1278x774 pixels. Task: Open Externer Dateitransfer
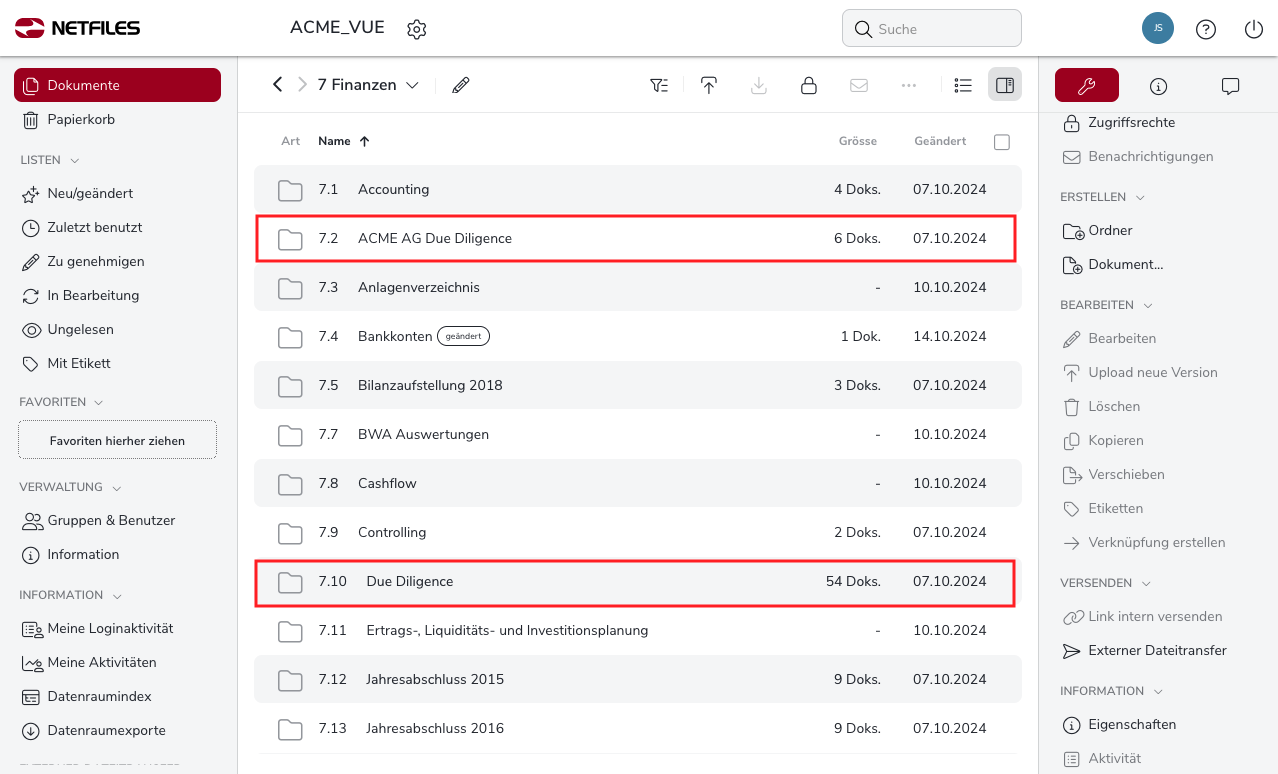(1157, 651)
